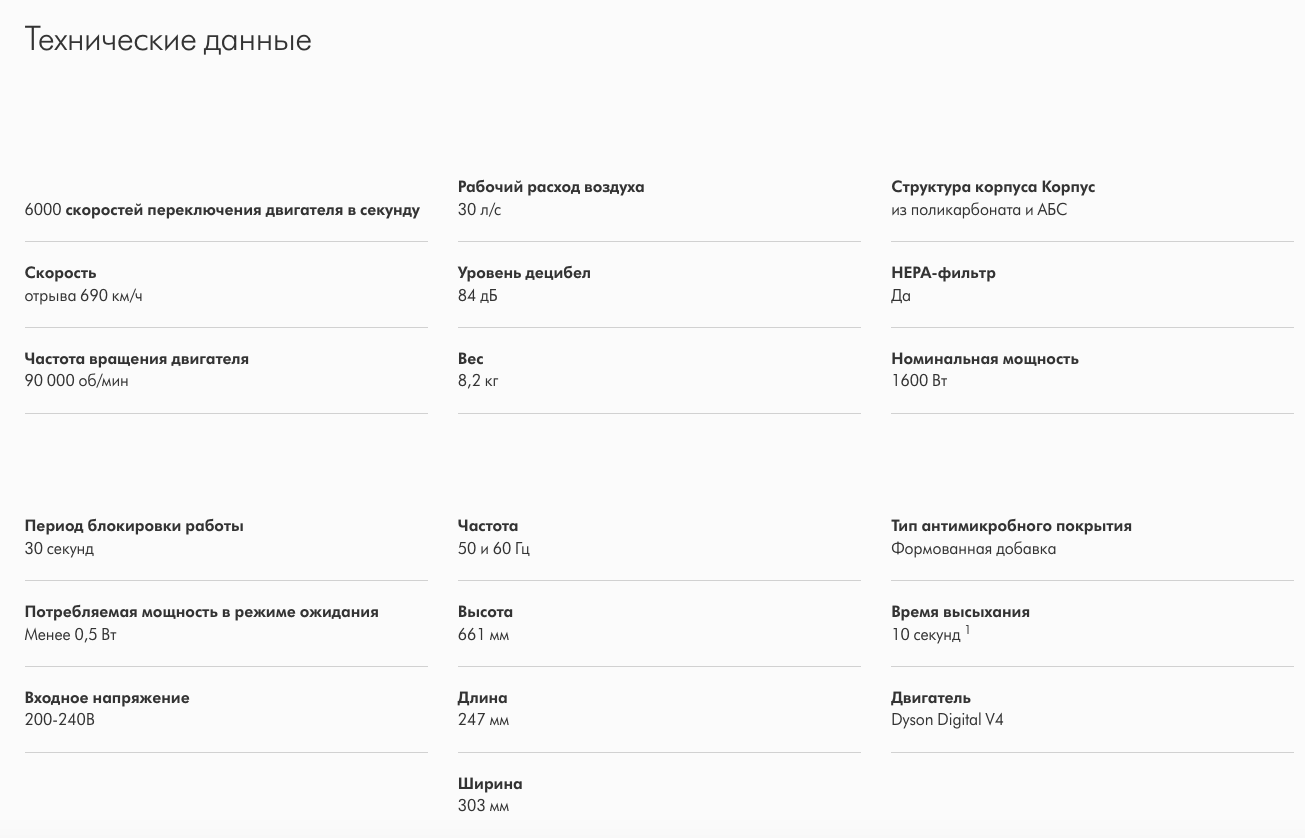Viewport: 1305px width, 838px height.
Task: Select the Dyson Digital V4 text
Action: [x=947, y=720]
